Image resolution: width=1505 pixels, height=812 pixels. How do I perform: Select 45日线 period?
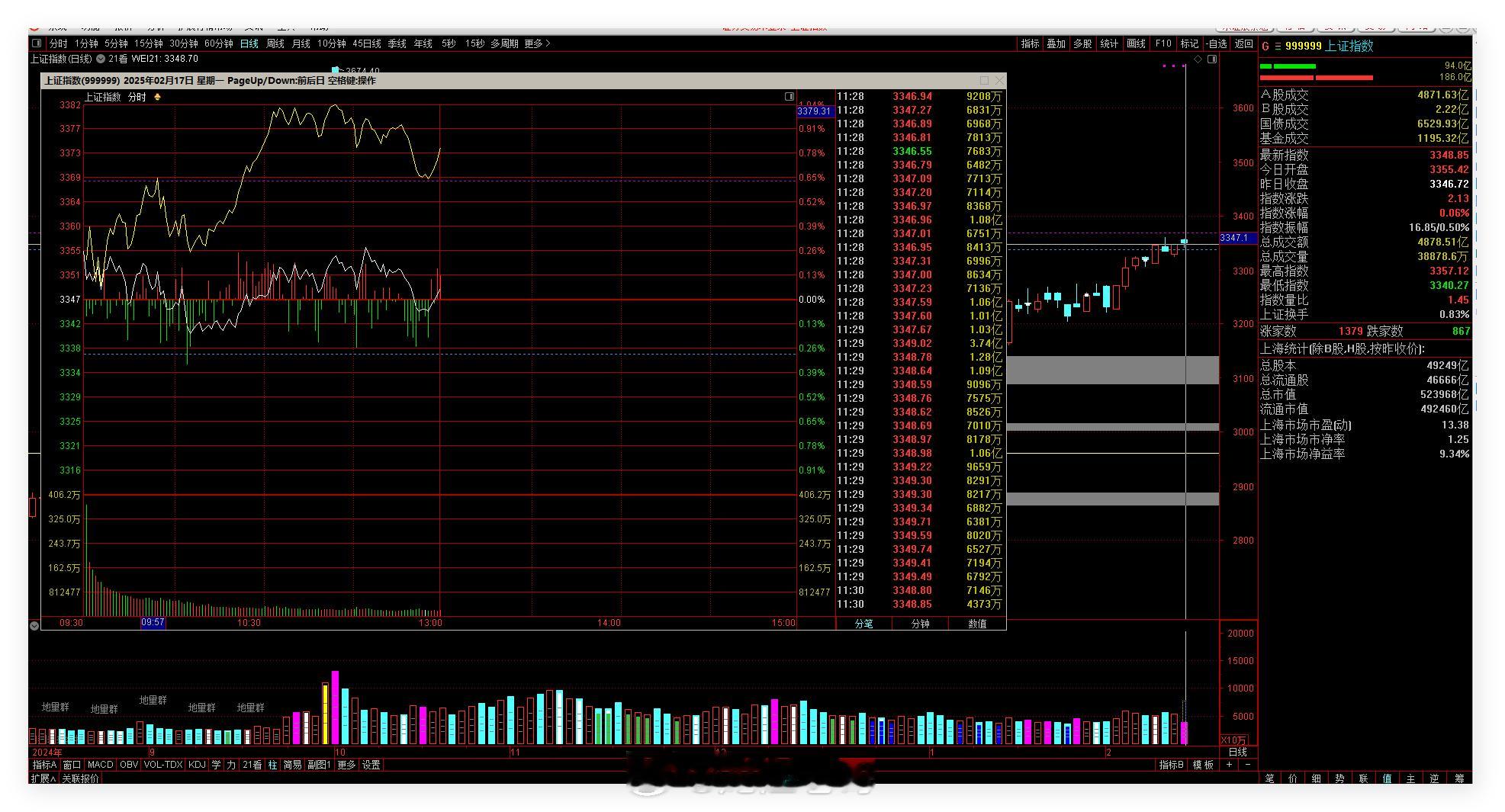367,43
